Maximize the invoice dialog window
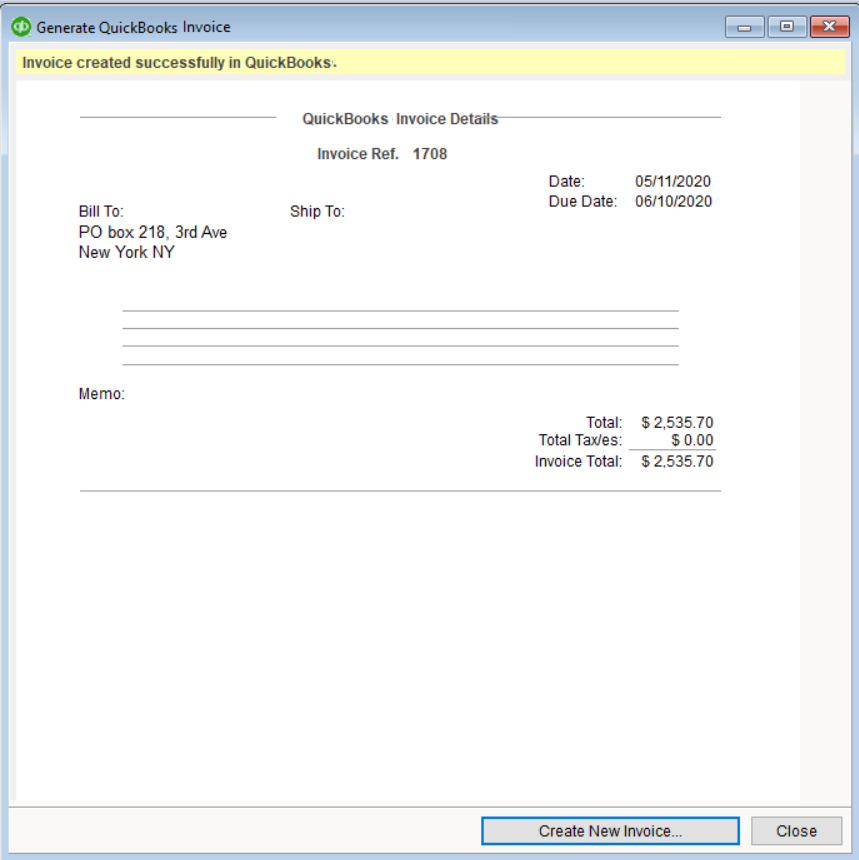859x860 pixels. (787, 27)
